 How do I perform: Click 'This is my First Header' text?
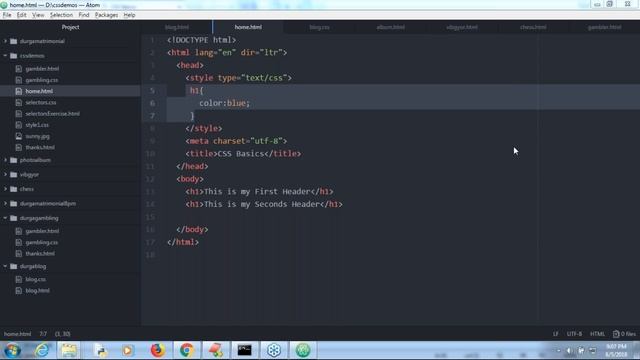coord(257,191)
